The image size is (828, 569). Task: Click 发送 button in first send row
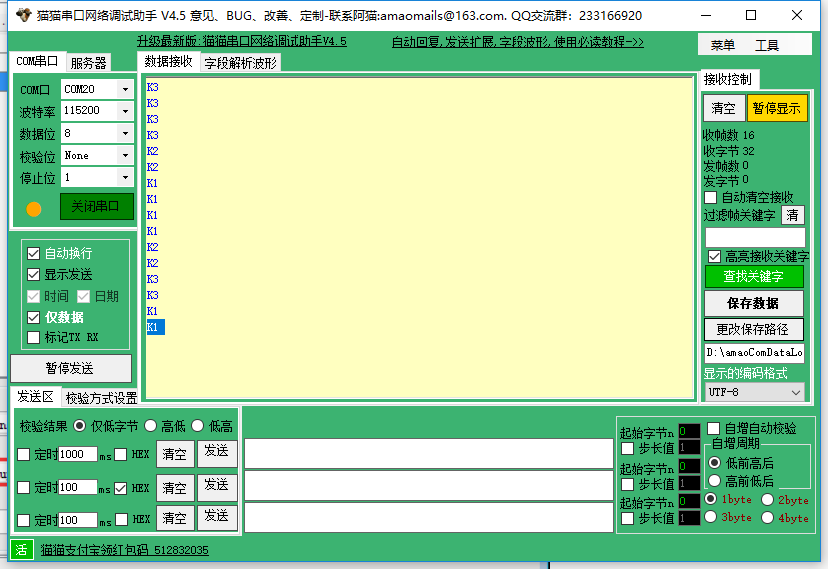pyautogui.click(x=217, y=453)
